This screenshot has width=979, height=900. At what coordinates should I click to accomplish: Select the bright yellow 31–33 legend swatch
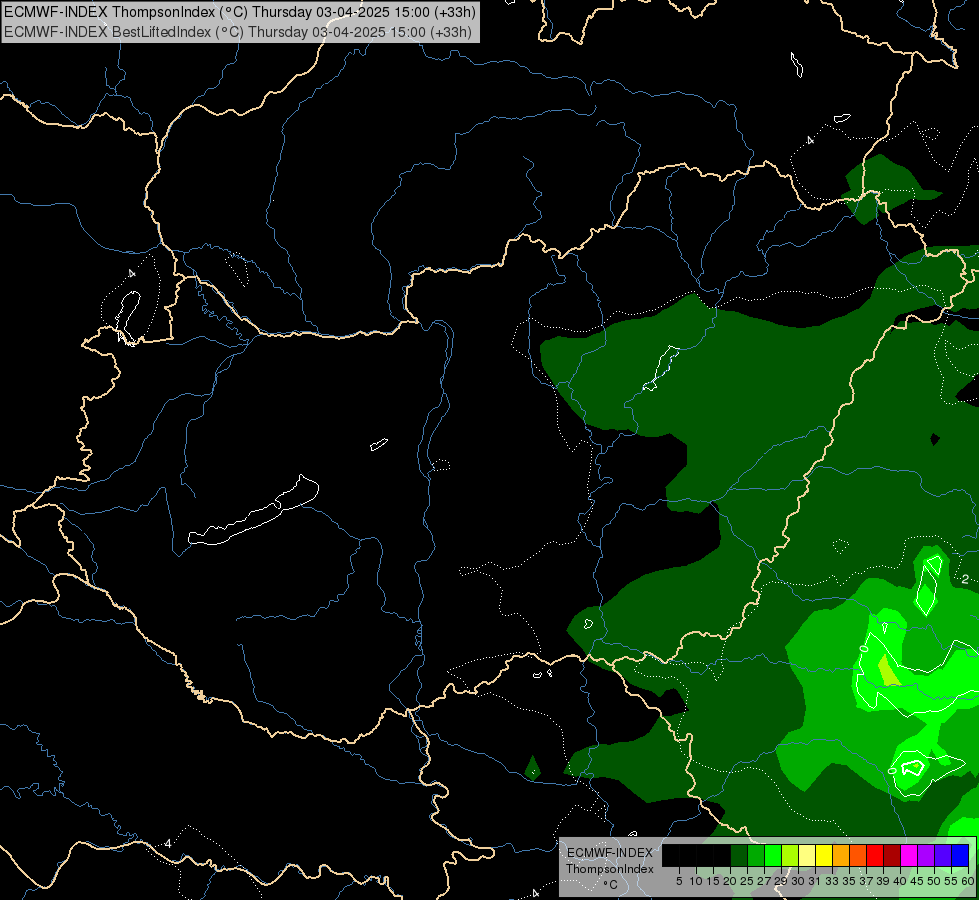pos(824,855)
